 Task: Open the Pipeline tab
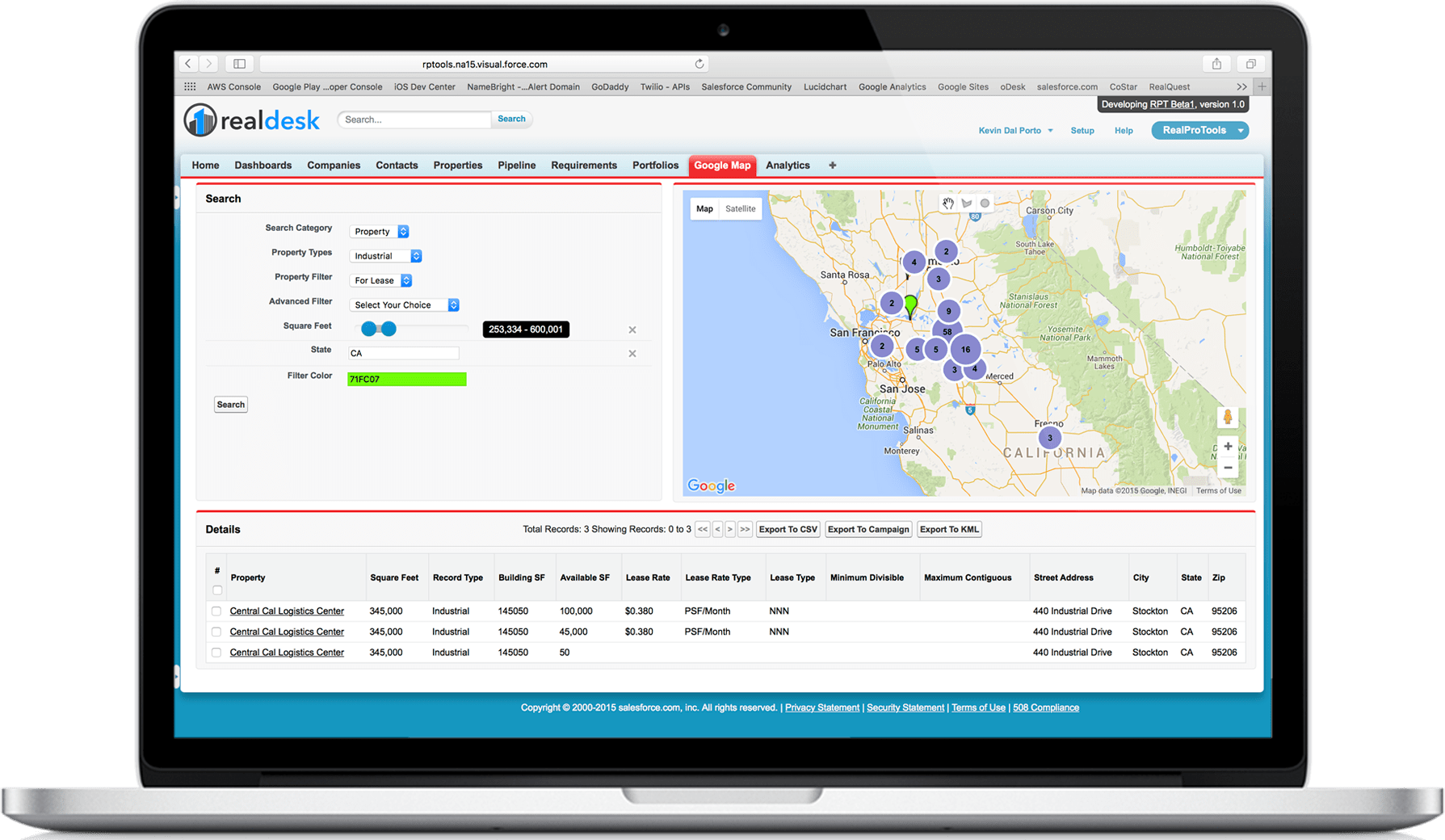coord(516,165)
